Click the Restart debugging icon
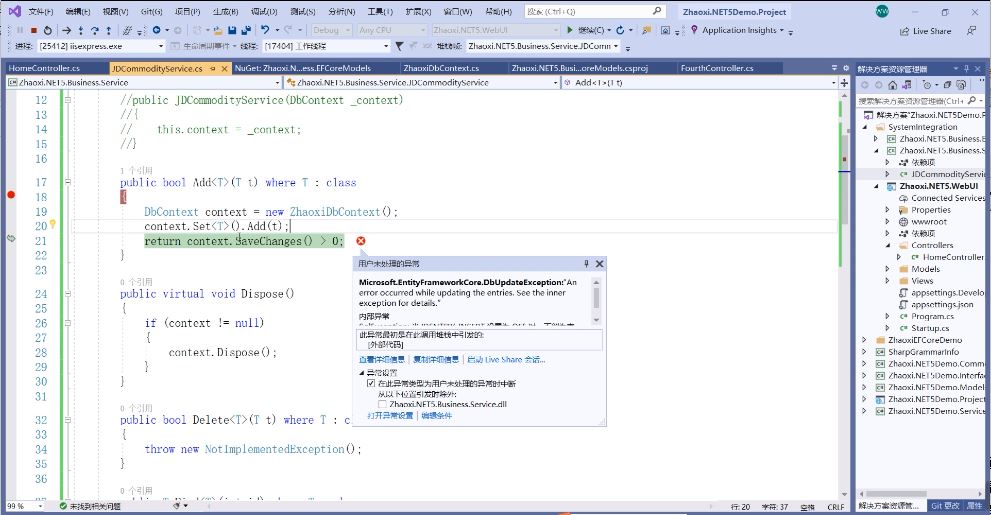 (47, 30)
